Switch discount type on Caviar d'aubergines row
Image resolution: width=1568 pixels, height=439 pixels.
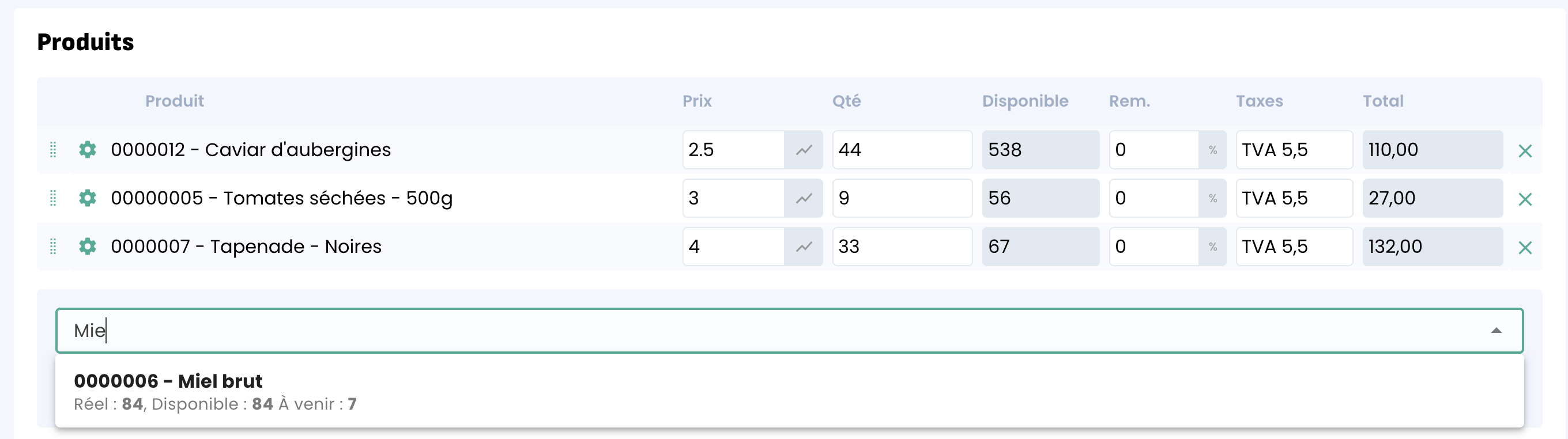[x=1212, y=150]
